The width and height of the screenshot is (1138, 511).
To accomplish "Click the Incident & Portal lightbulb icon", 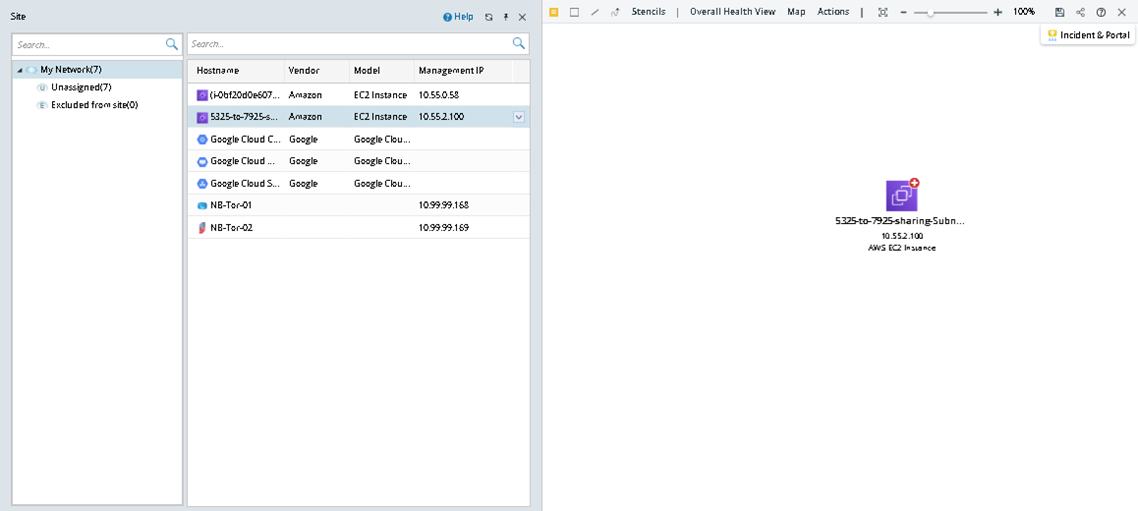I will click(x=1052, y=35).
